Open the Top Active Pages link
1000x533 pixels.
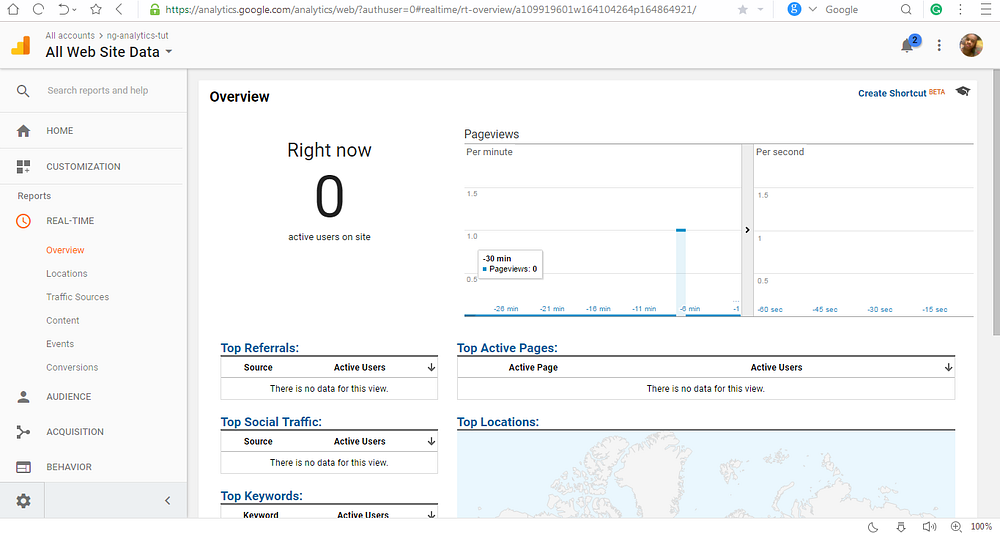507,348
